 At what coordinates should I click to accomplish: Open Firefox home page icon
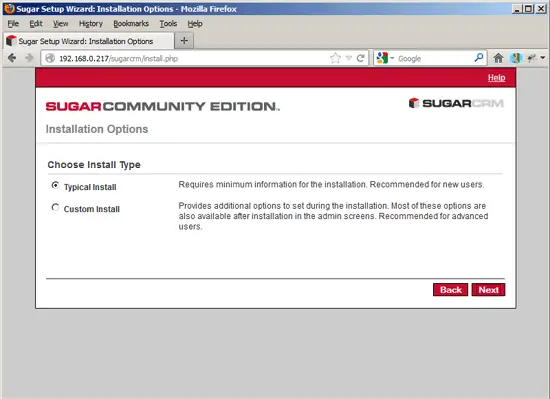tap(498, 58)
